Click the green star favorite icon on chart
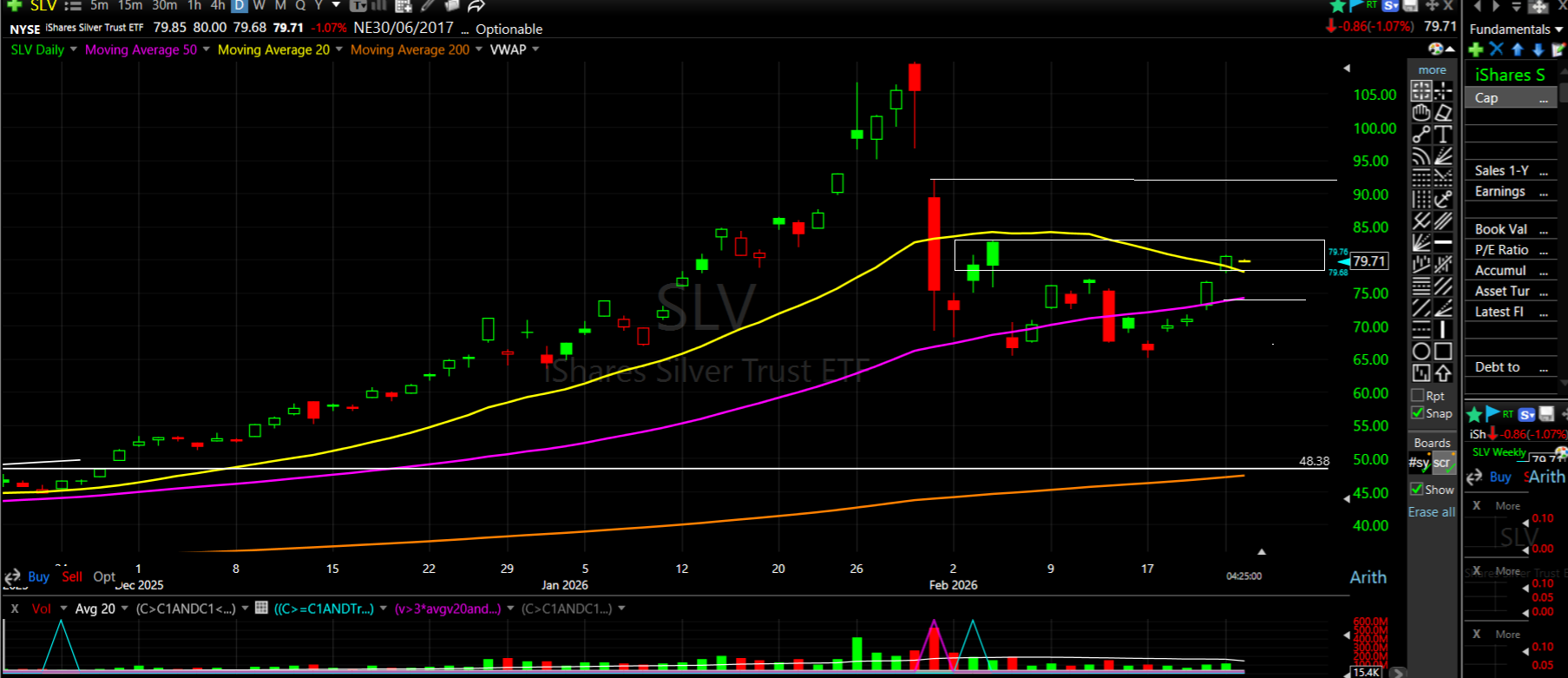 (x=1338, y=5)
